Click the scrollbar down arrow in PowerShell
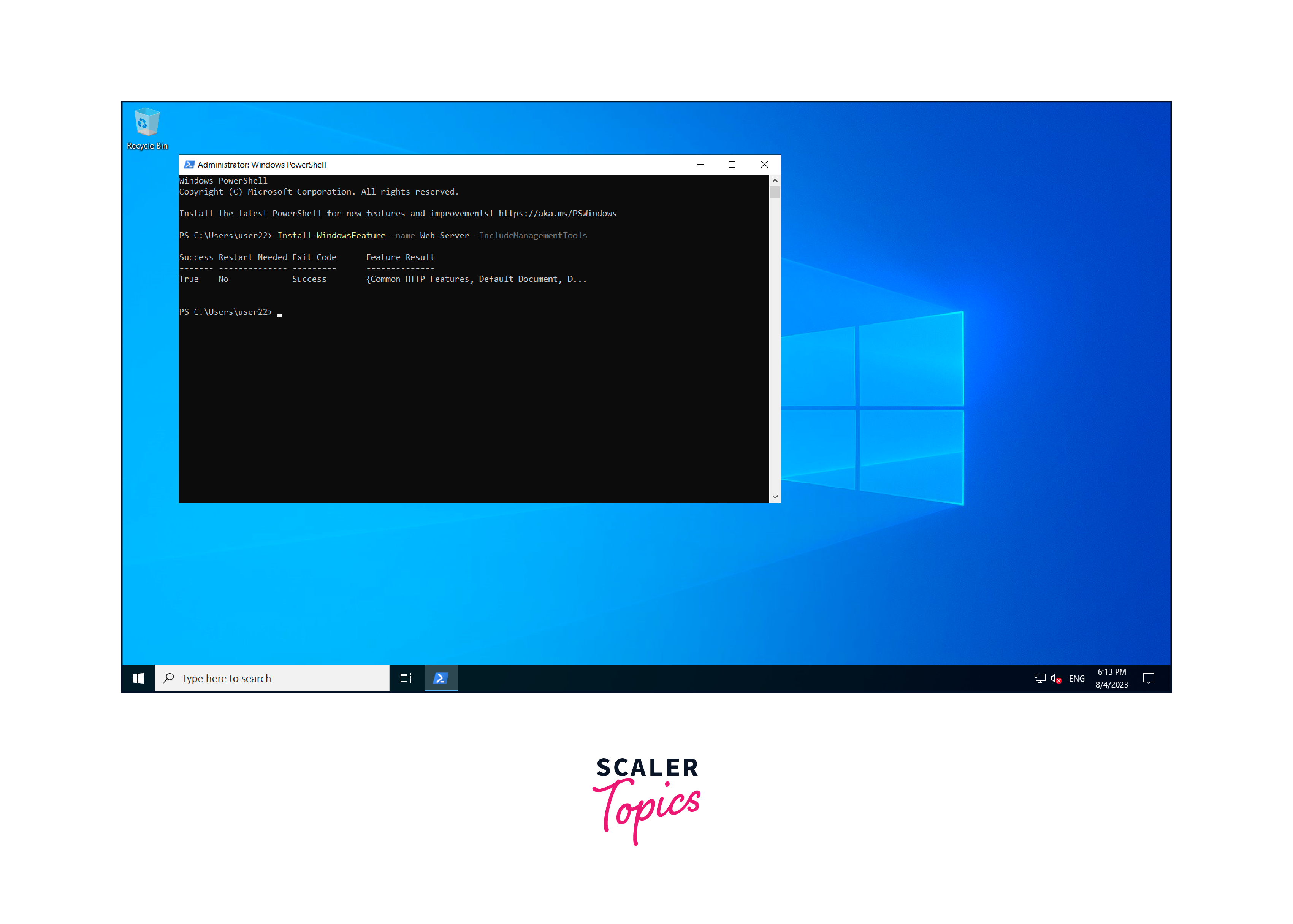The image size is (1293, 924). [x=775, y=496]
